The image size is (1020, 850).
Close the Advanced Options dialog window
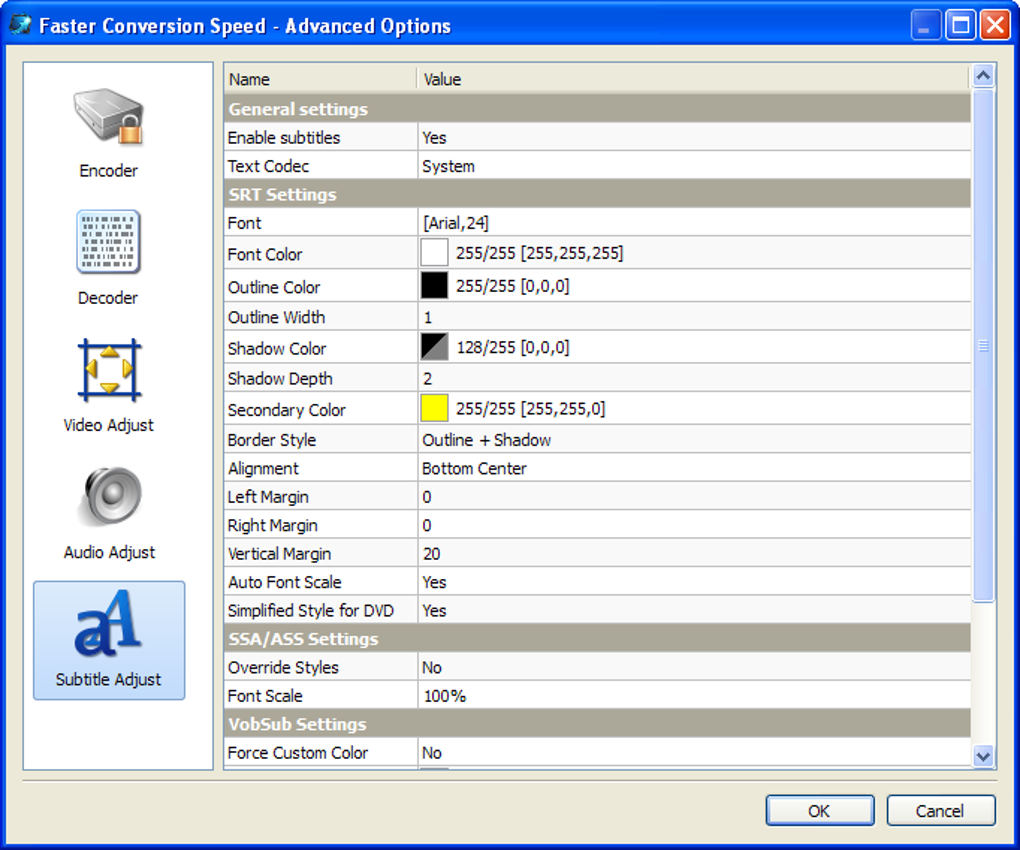[995, 26]
